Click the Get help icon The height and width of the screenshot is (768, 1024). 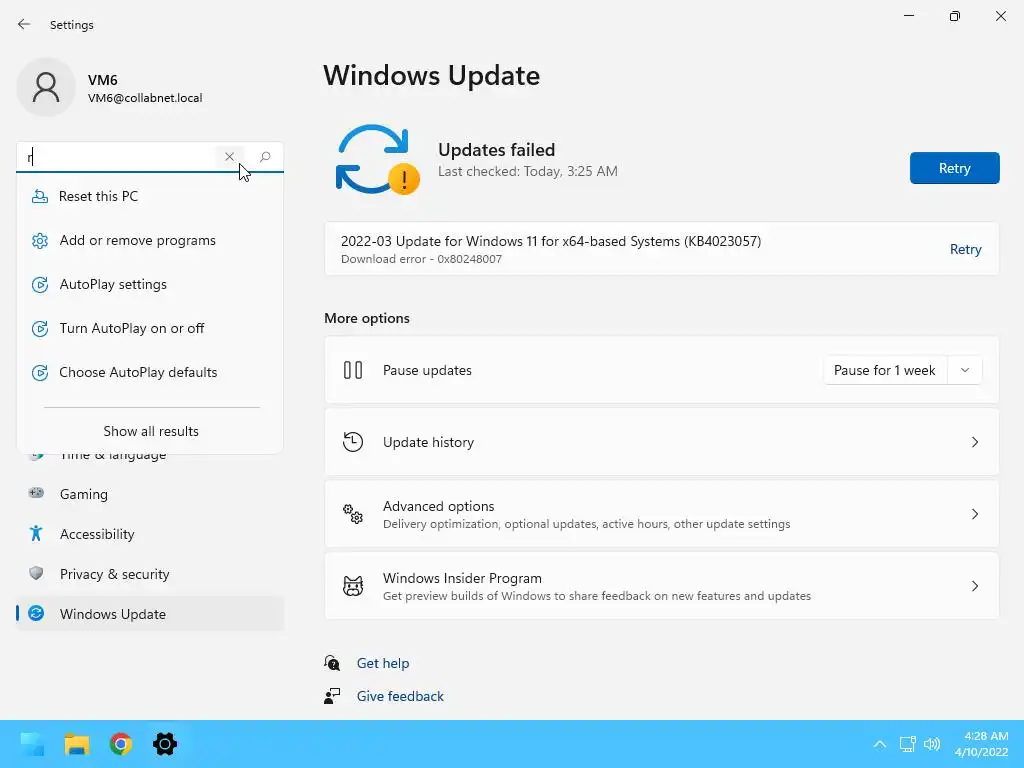332,663
